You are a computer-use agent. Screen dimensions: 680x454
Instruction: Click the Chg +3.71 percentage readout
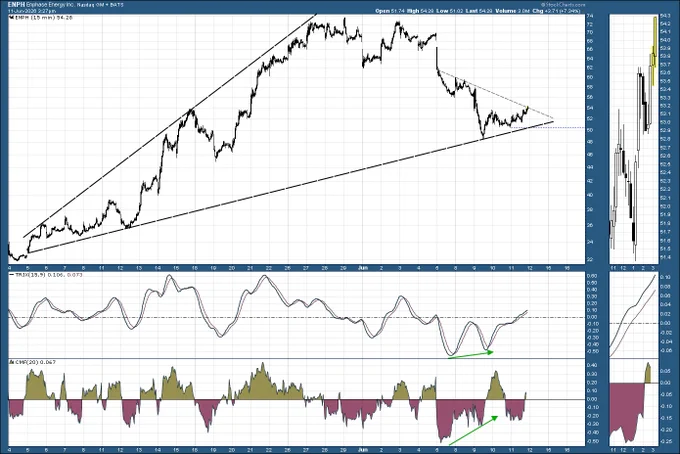556,10
